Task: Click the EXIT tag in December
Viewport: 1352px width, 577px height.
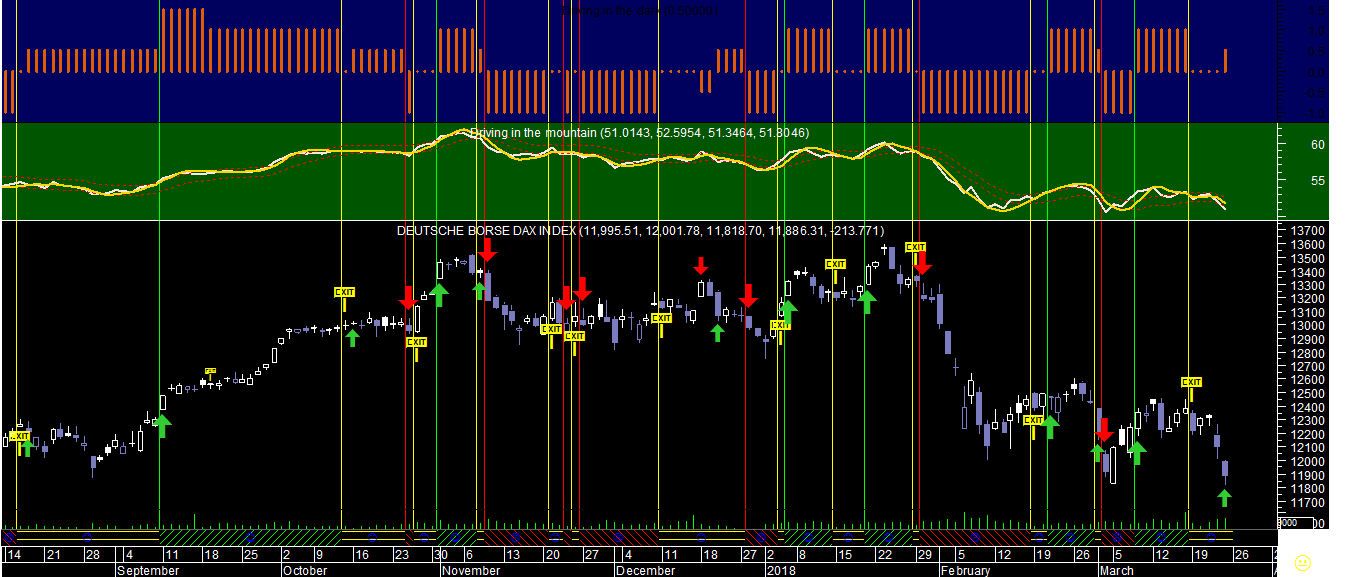Action: (661, 318)
